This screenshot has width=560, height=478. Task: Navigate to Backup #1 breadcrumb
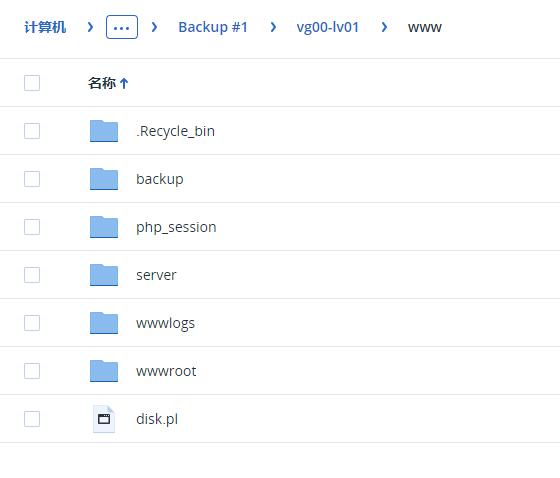click(x=213, y=27)
